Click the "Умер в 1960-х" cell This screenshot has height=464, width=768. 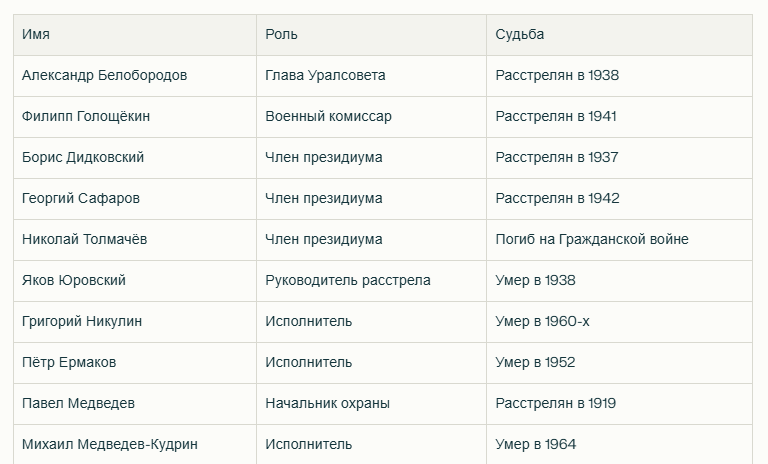[x=542, y=322]
